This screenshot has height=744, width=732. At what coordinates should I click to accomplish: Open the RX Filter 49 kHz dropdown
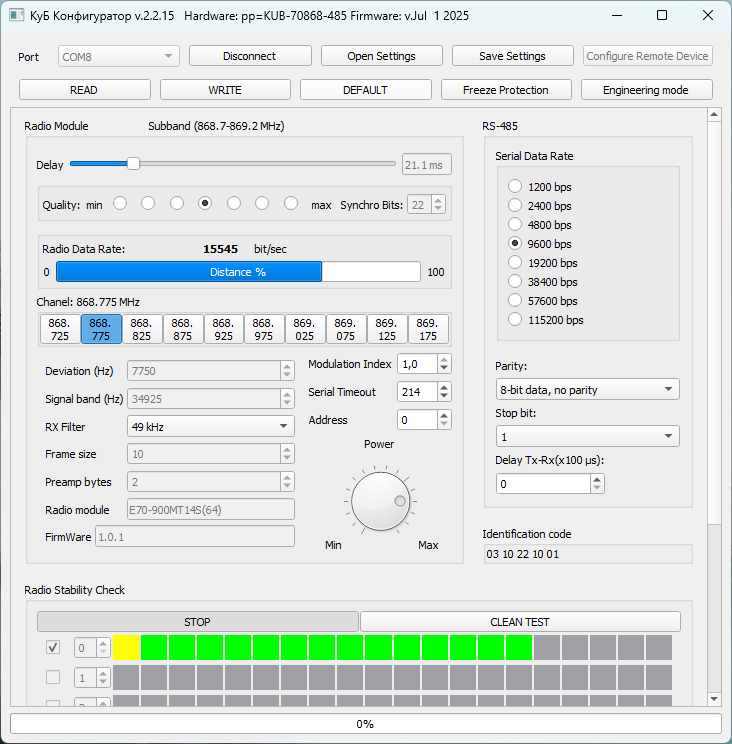coord(211,427)
